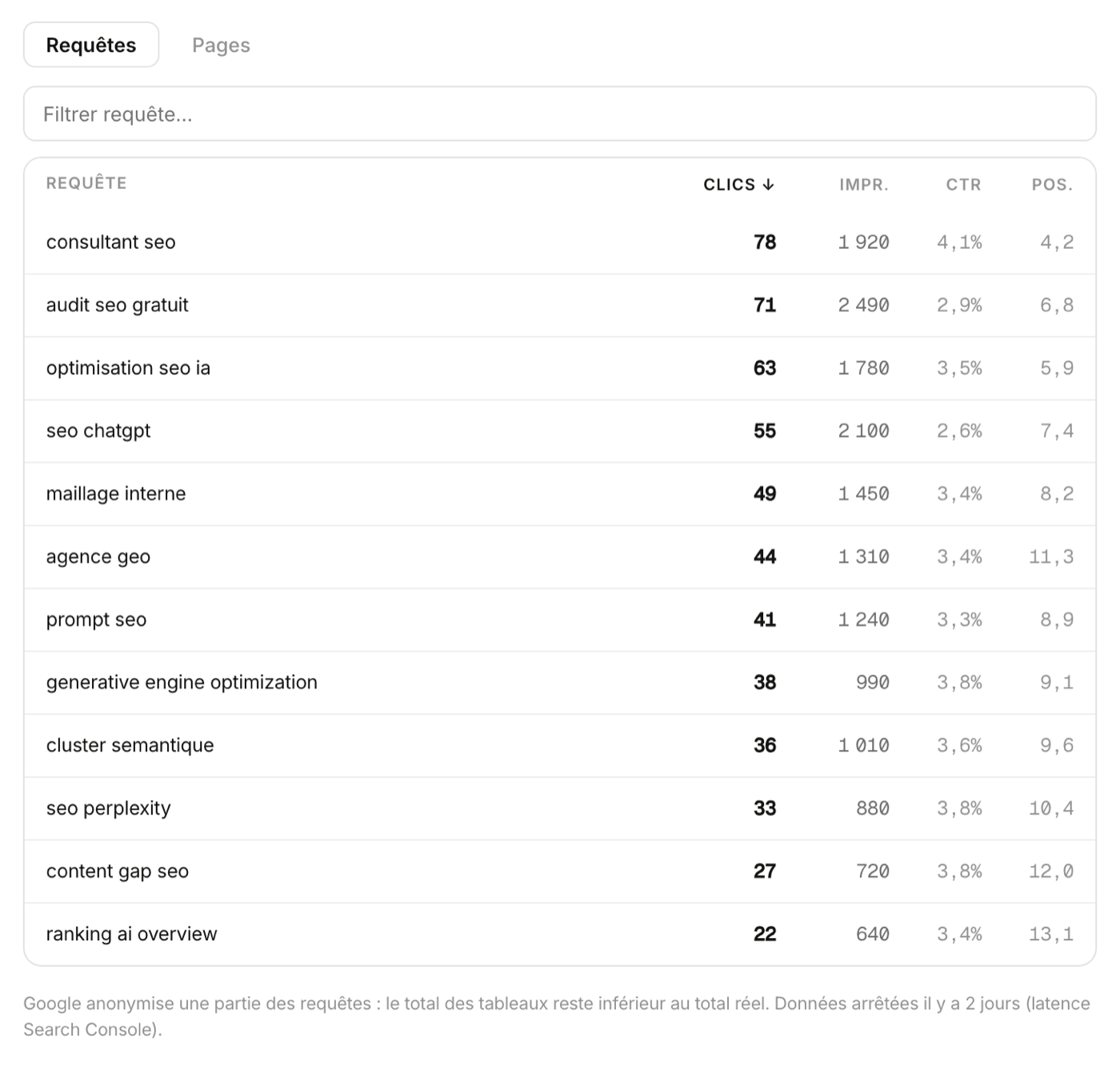Viewport: 1120px width, 1074px height.
Task: Sort by the REQUÊTE column header
Action: [86, 183]
